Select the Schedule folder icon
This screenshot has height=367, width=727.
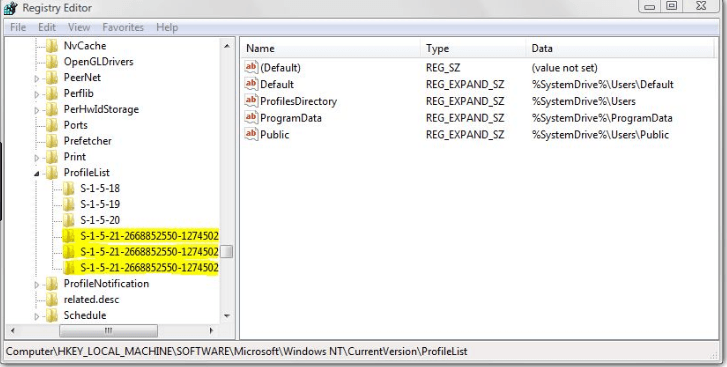coord(52,315)
